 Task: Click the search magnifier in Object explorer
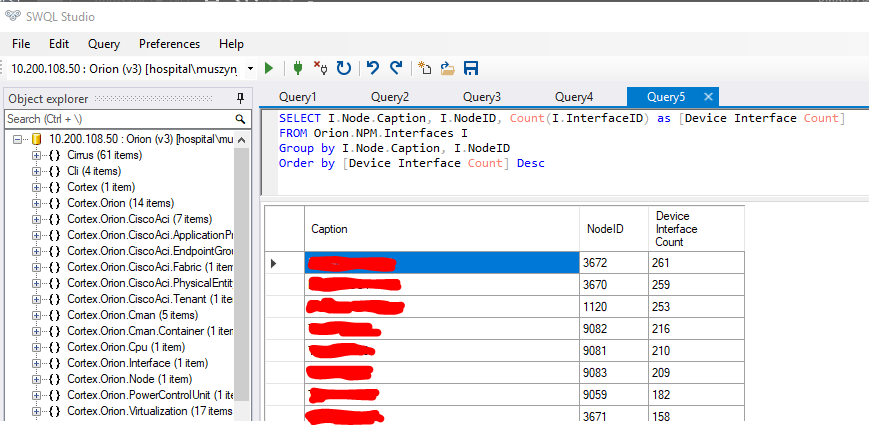240,119
